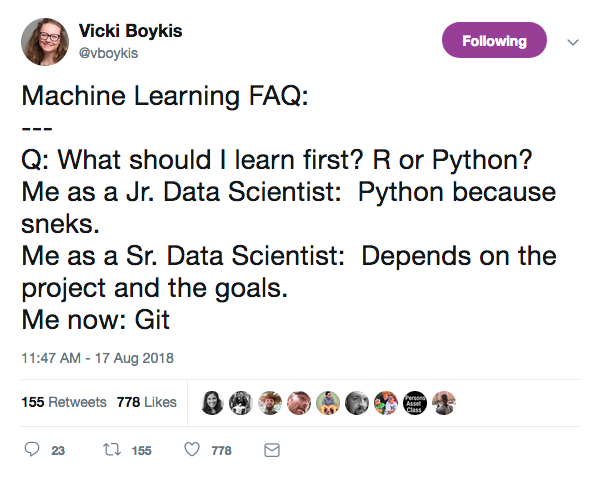Click the retweet arrows icon
Viewport: 605px width, 478px height.
(112, 449)
